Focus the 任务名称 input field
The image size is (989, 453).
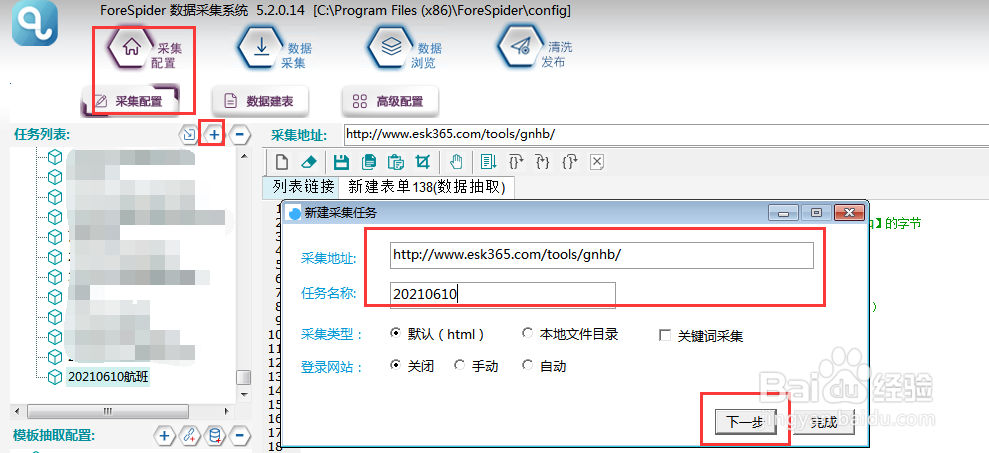tap(503, 294)
